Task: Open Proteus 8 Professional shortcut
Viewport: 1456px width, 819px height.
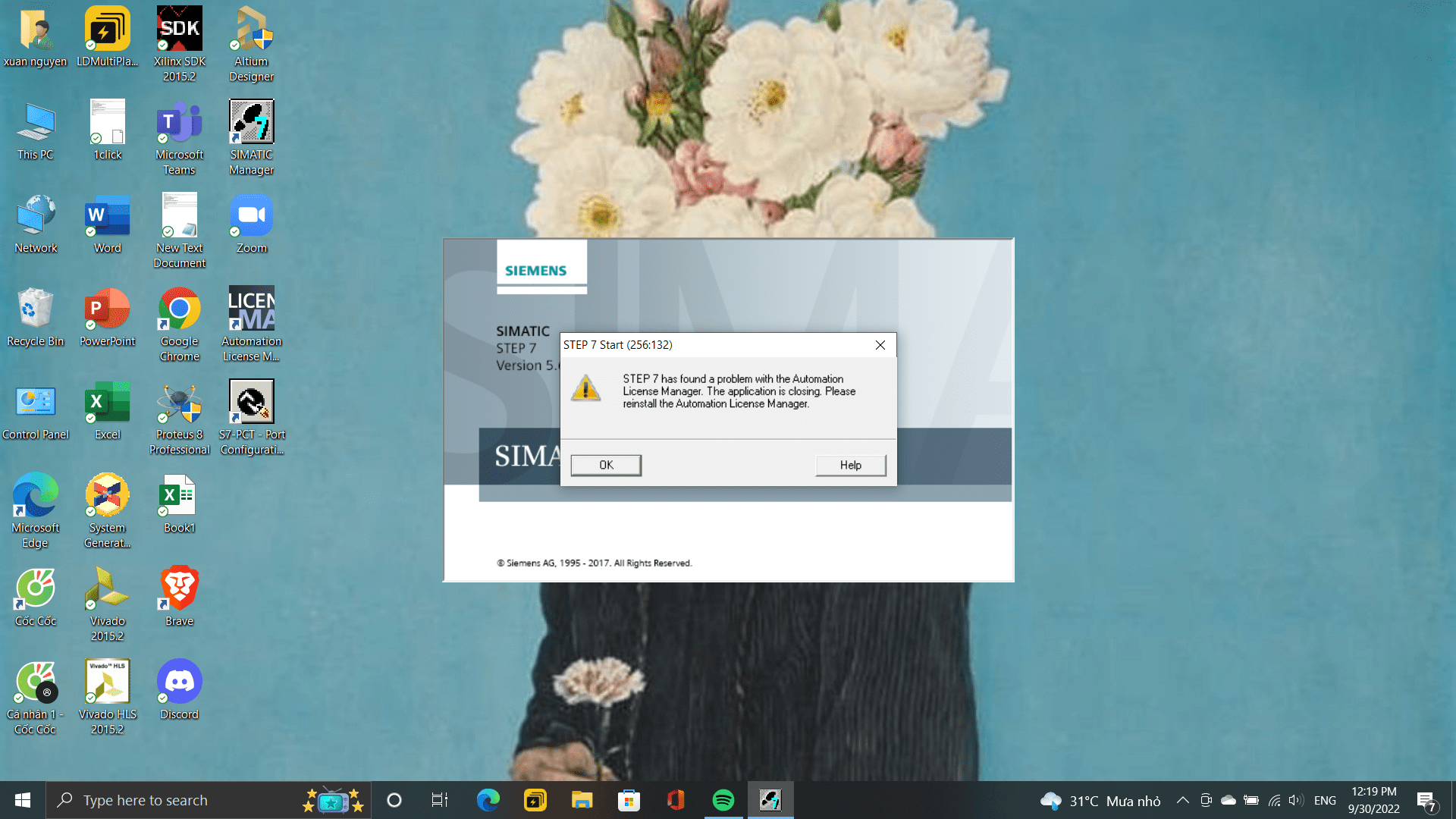Action: click(179, 417)
